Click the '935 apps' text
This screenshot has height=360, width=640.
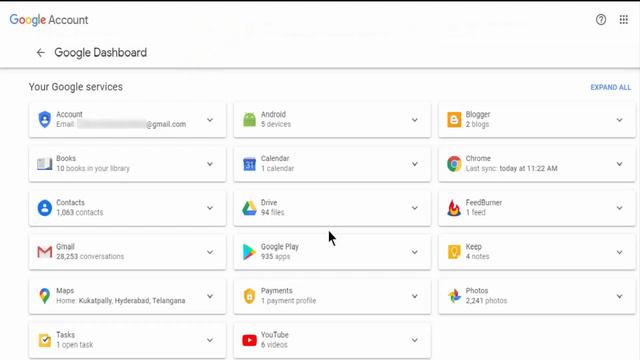(276, 257)
